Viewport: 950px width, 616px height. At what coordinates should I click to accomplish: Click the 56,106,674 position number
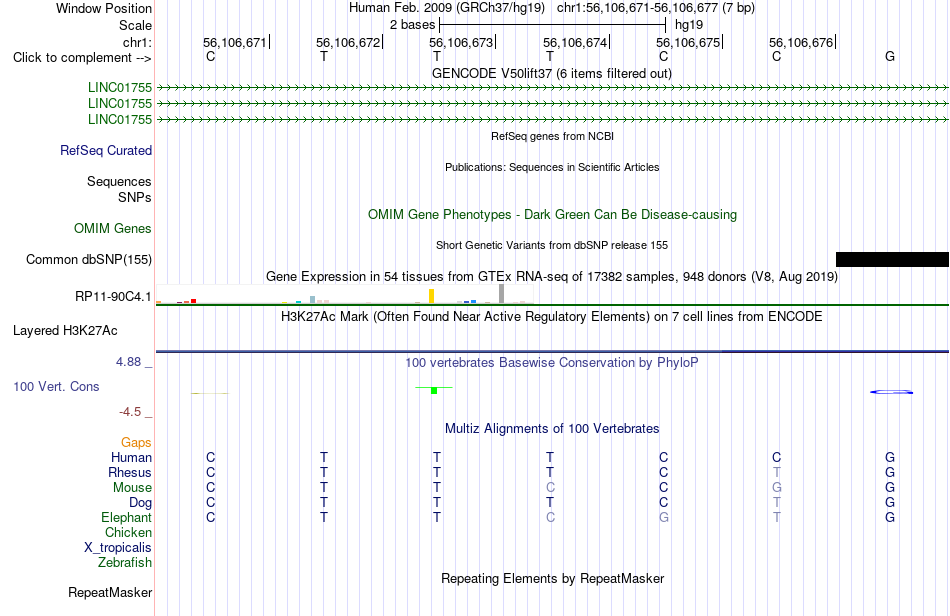[x=575, y=42]
